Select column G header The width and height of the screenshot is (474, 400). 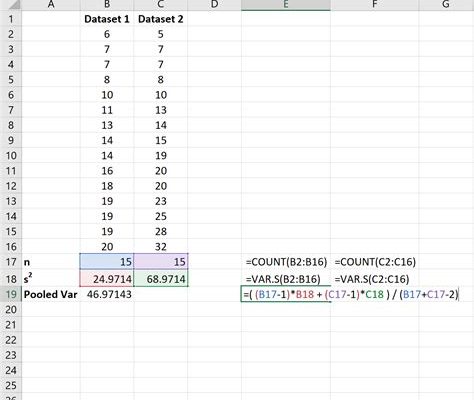click(446, 5)
